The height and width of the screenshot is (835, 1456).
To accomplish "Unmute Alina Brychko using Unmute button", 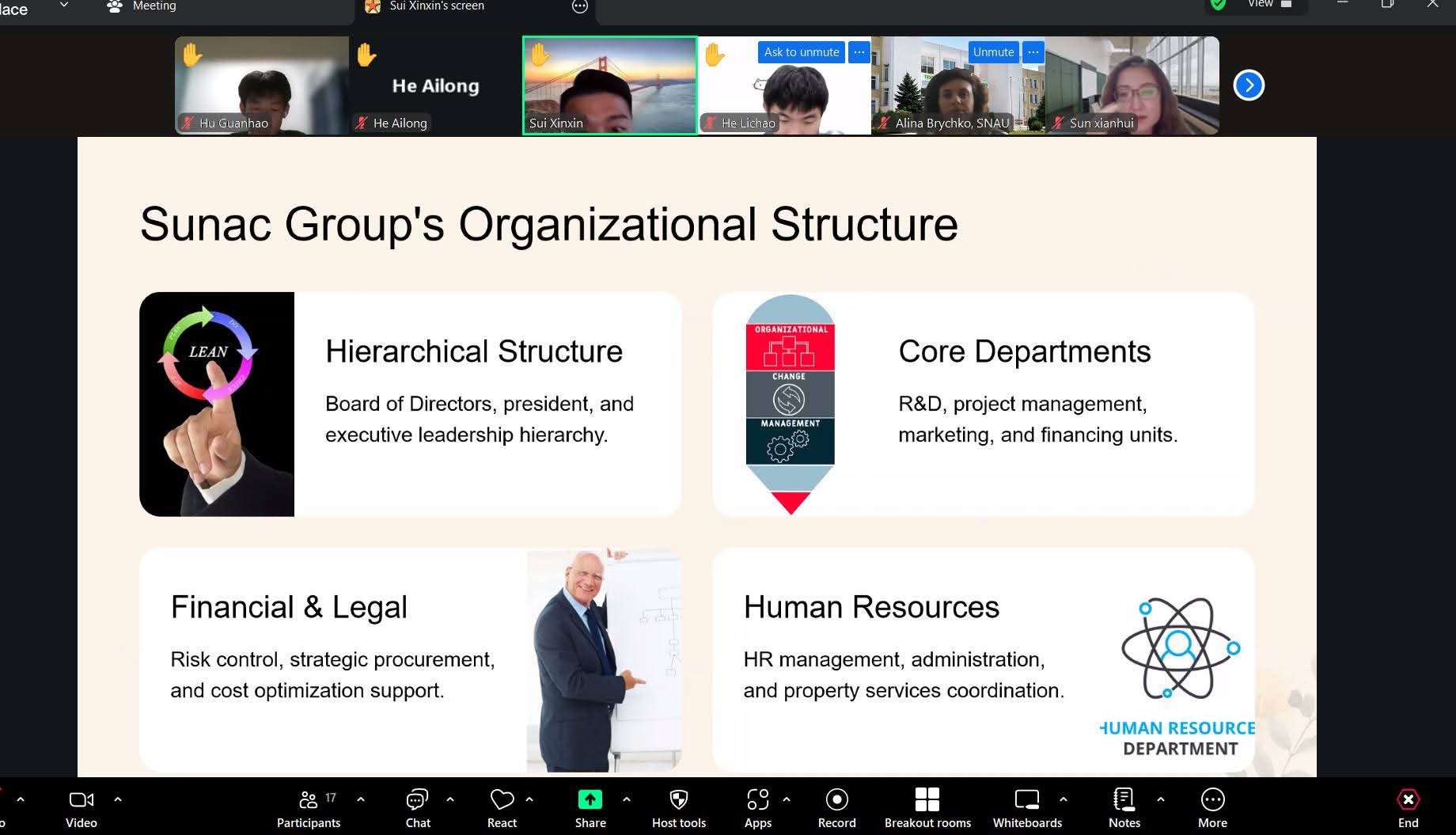I will click(x=993, y=52).
